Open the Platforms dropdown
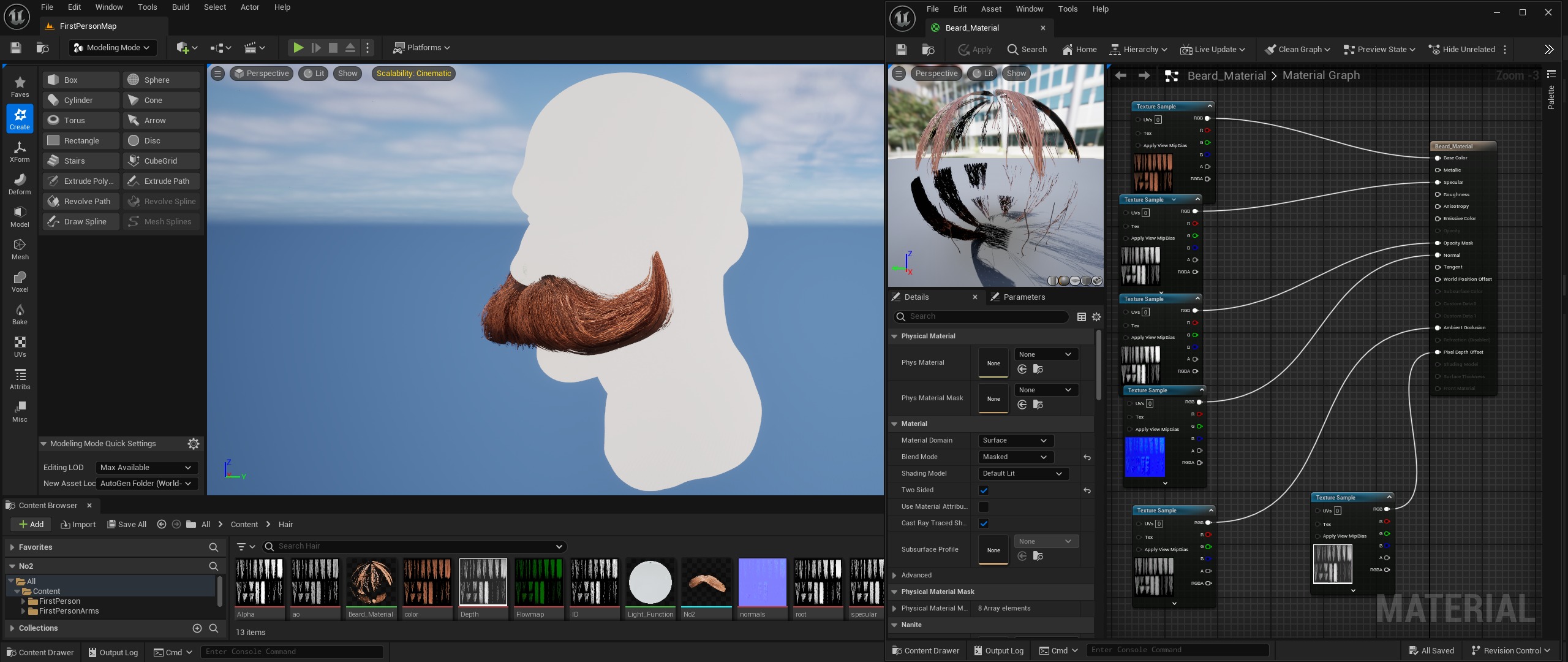Image resolution: width=1568 pixels, height=662 pixels. (421, 47)
